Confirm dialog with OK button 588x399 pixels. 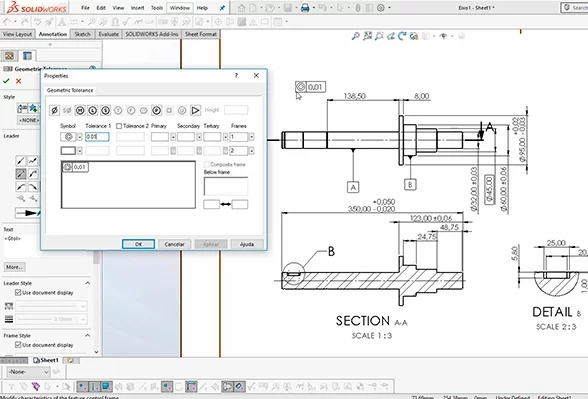138,244
